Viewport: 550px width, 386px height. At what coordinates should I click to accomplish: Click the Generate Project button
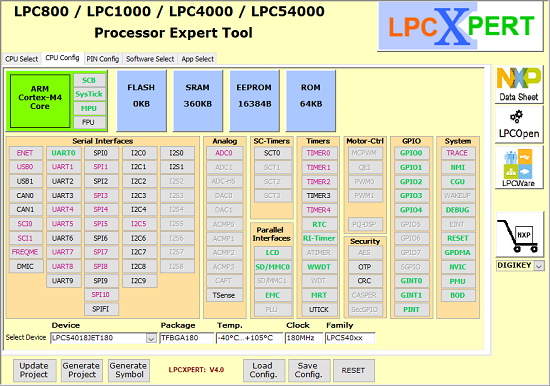[82, 370]
